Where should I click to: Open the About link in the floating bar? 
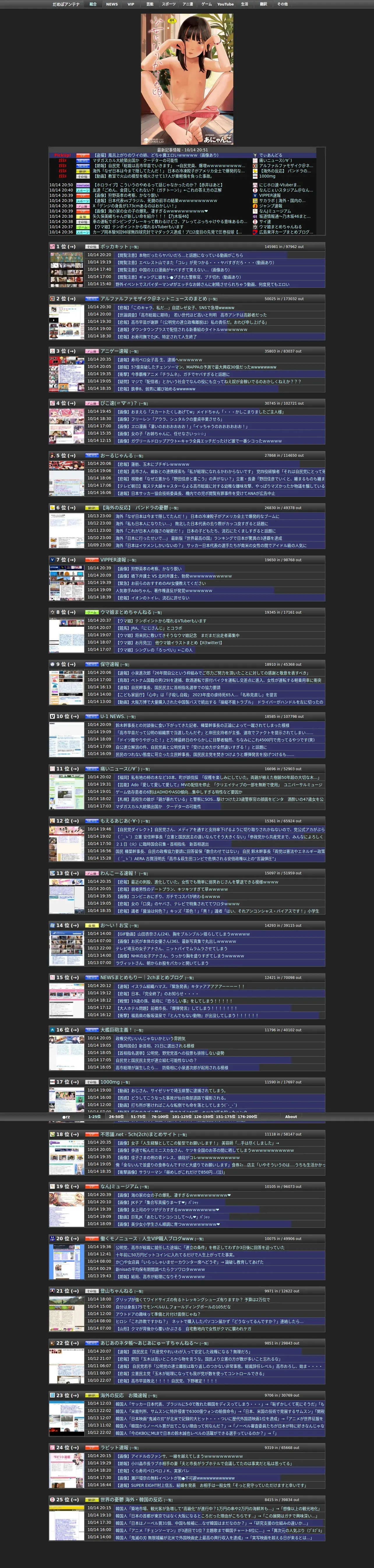coord(291,1116)
